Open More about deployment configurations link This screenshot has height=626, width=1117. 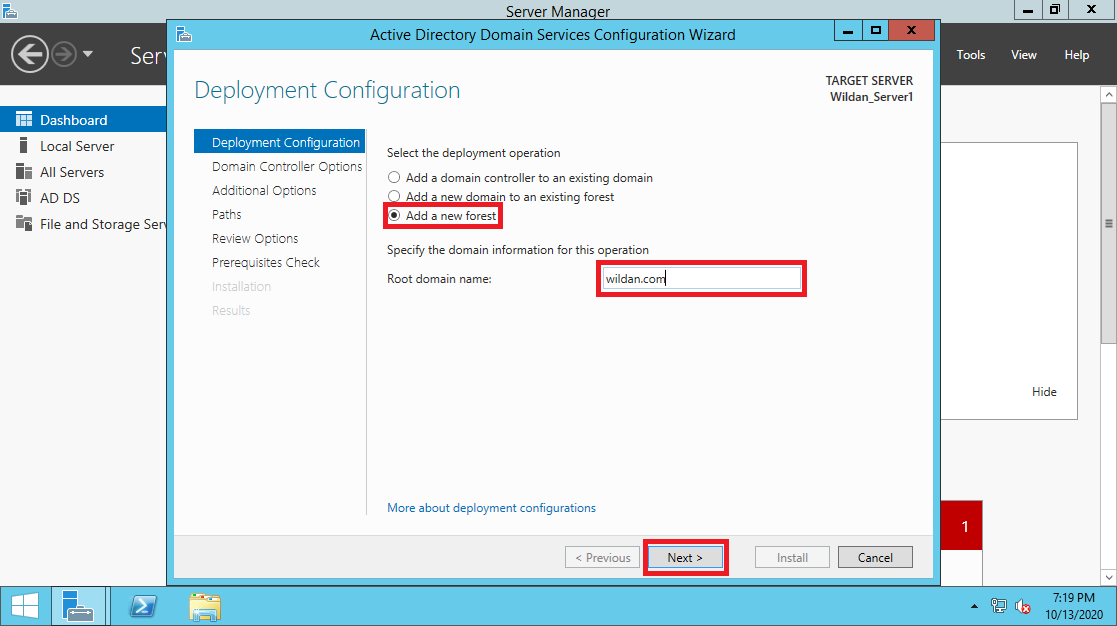[492, 508]
